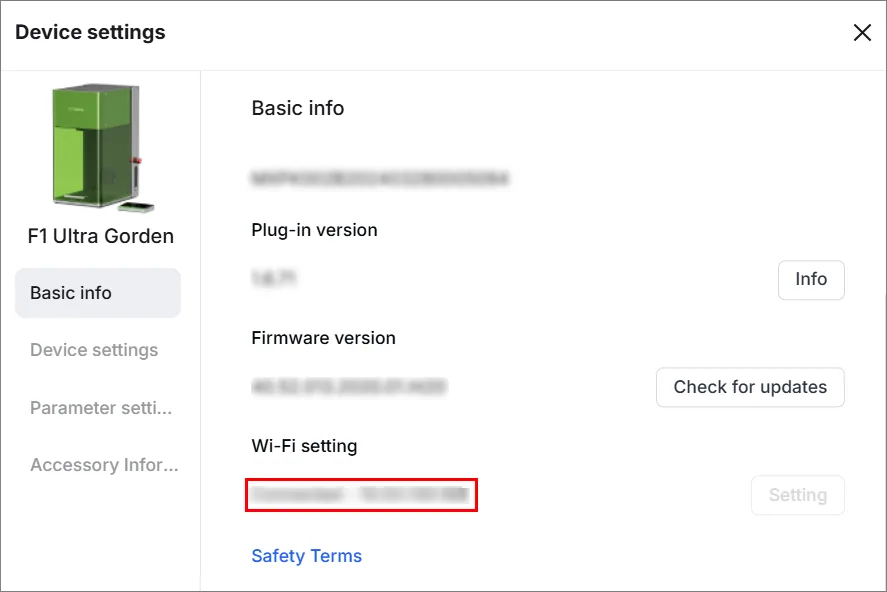Select the F1 Ultra Gorden device name
This screenshot has height=592, width=887.
(101, 236)
